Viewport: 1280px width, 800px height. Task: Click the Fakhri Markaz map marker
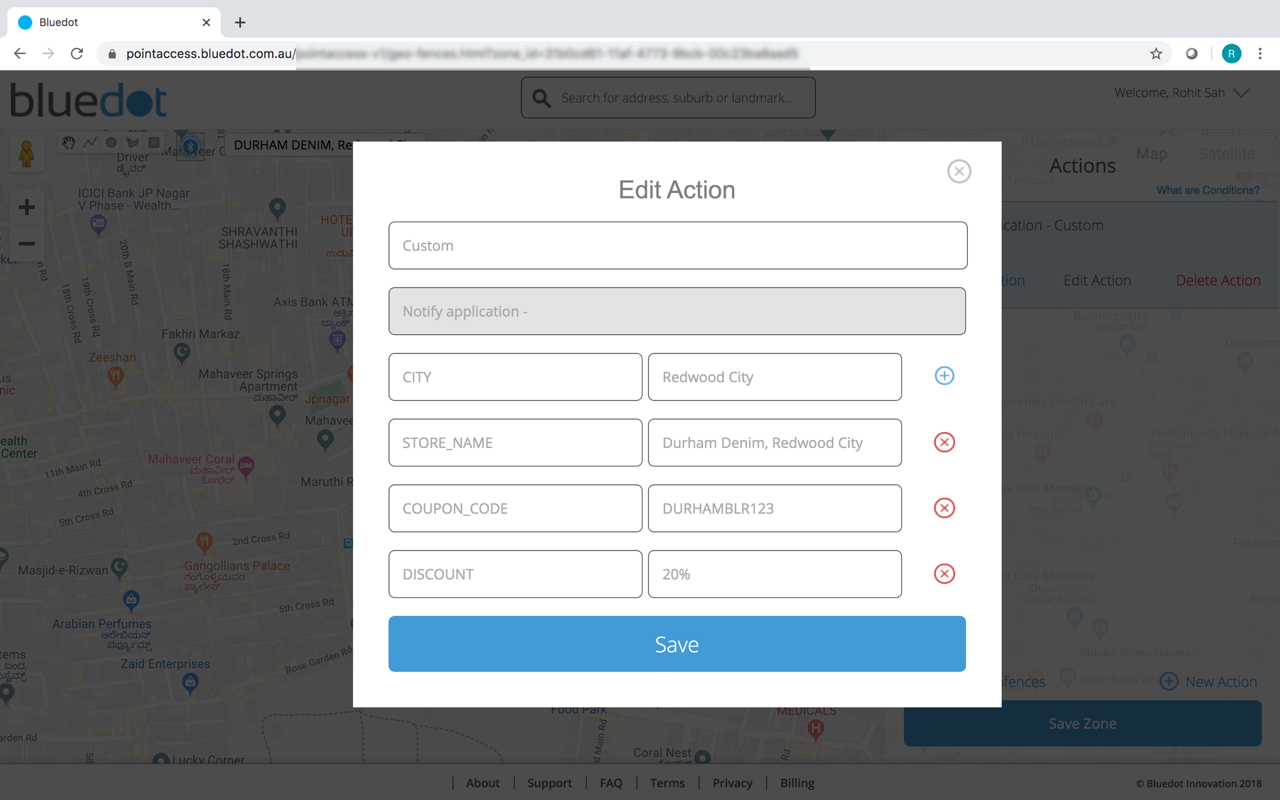click(x=181, y=352)
